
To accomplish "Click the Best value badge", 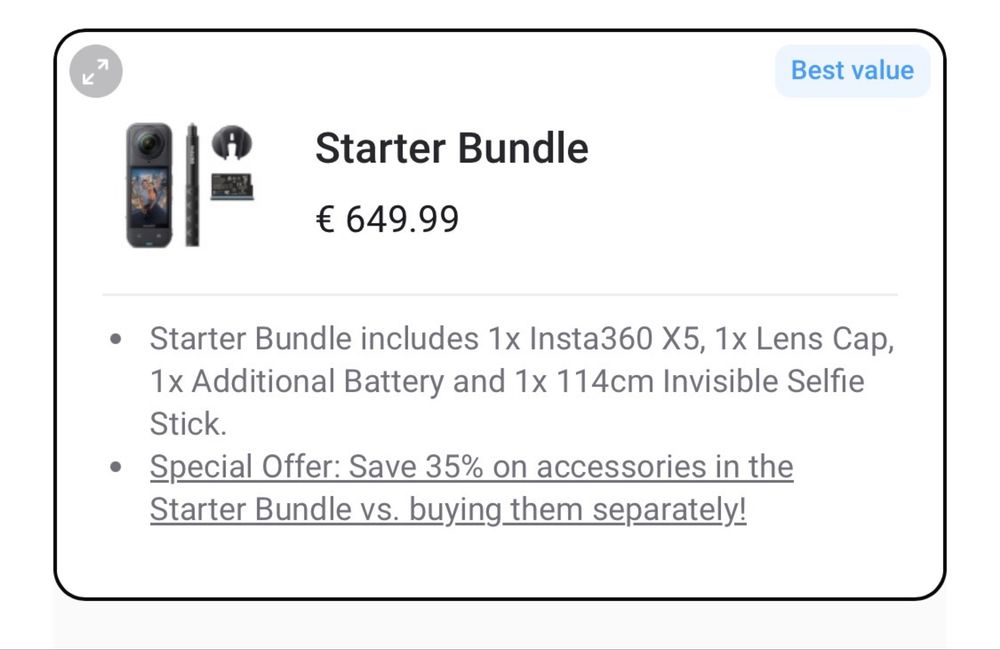I will 852,71.
